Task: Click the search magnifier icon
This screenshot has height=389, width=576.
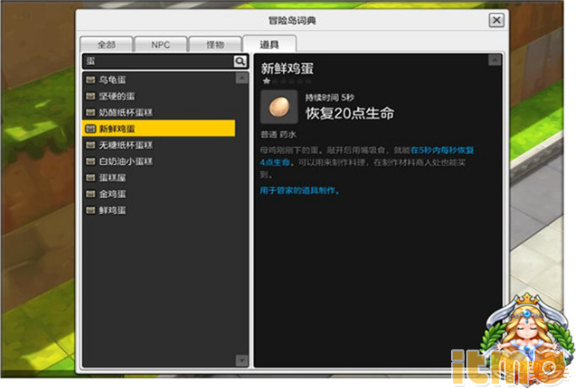Action: (x=240, y=61)
